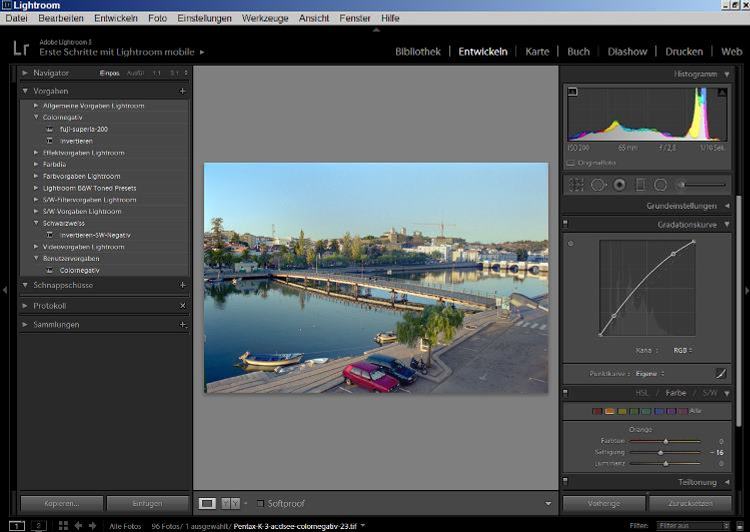Select the radial filter tool
This screenshot has width=750, height=532.
[660, 184]
